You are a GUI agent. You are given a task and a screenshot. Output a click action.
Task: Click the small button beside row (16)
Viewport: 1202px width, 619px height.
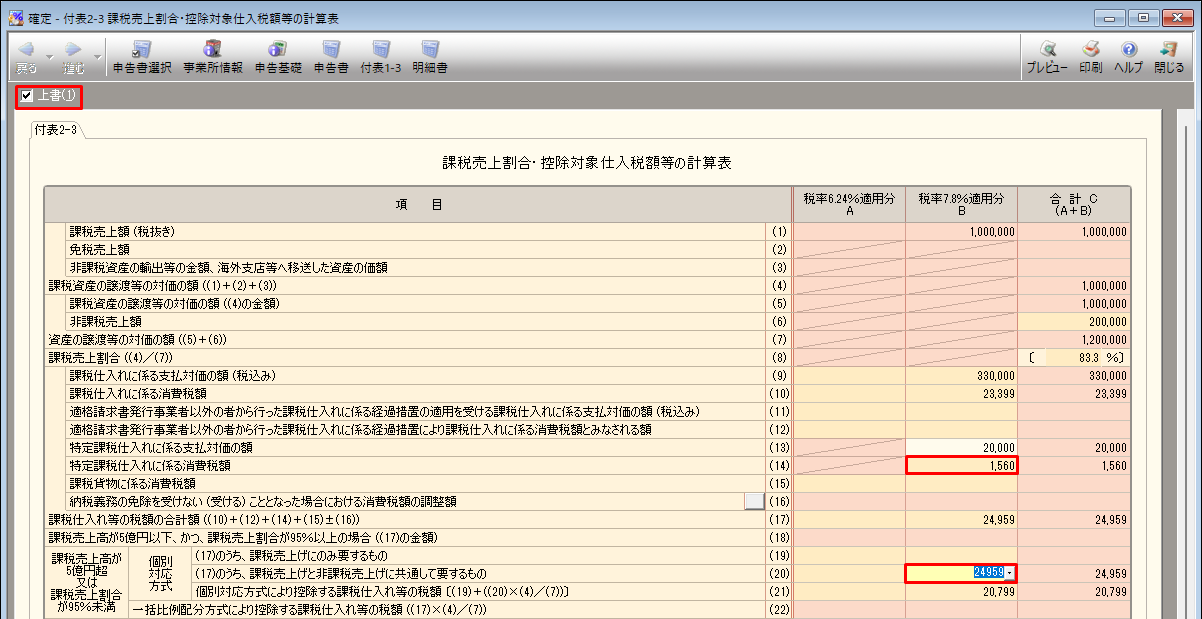[754, 501]
